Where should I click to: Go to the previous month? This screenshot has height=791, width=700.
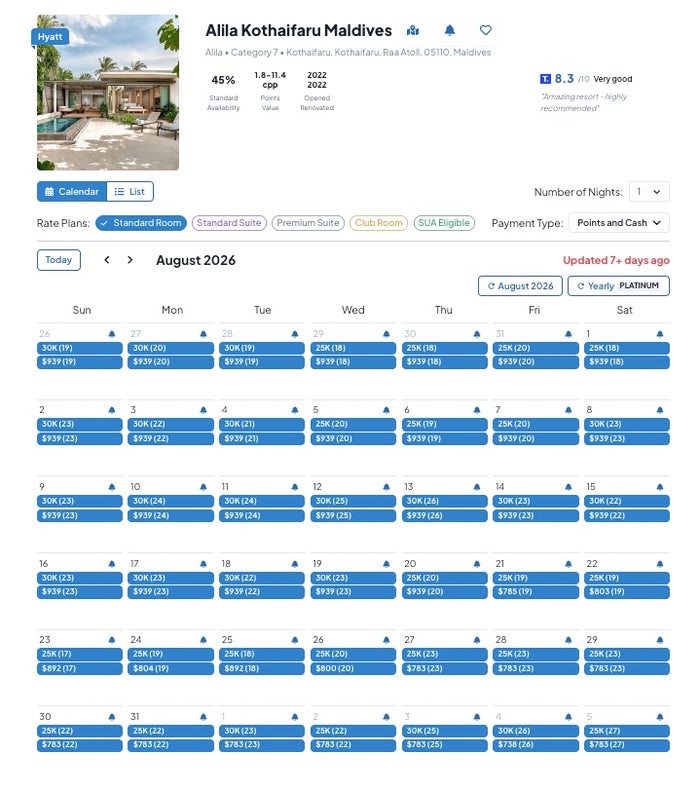coord(107,260)
